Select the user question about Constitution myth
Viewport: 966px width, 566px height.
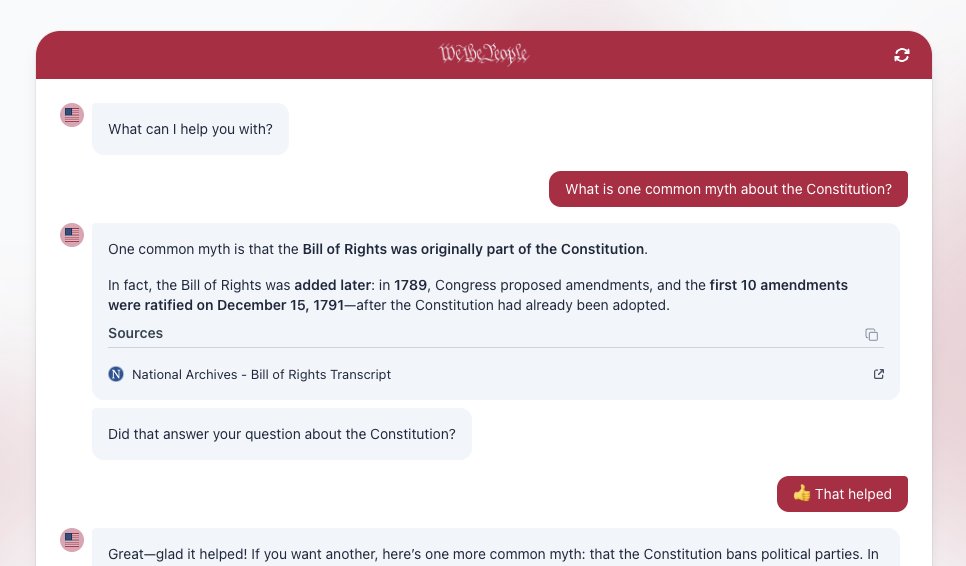(x=728, y=189)
